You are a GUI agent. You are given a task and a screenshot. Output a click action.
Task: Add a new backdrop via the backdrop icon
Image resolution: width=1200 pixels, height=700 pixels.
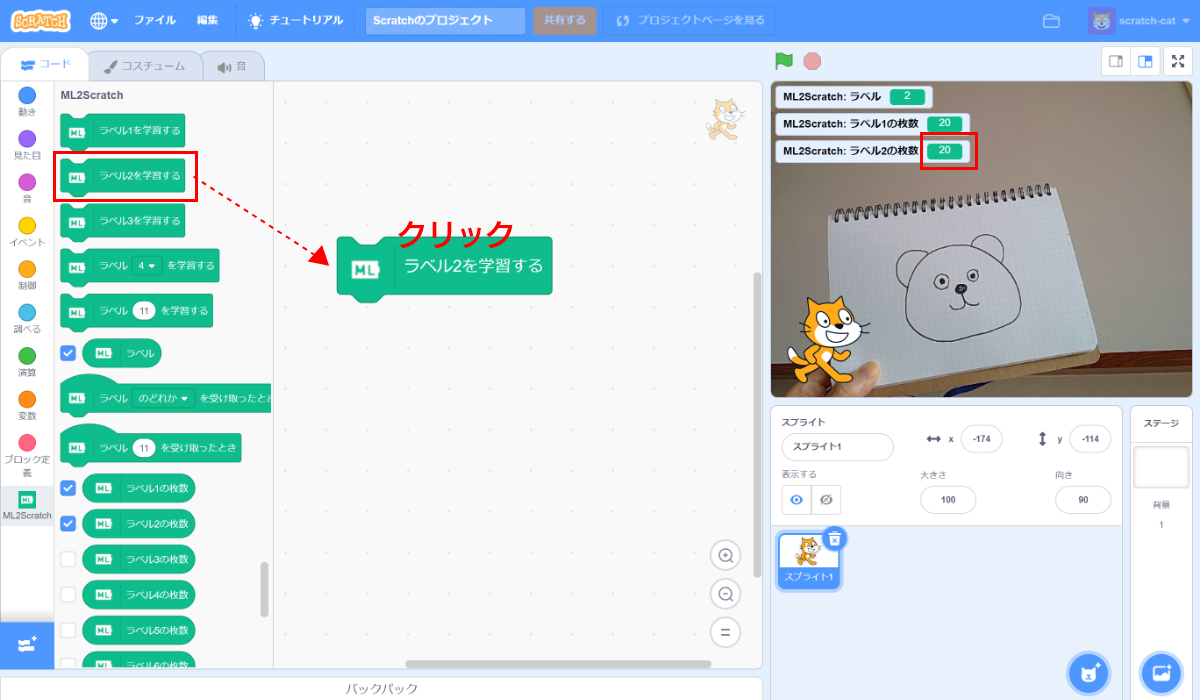click(x=1160, y=673)
